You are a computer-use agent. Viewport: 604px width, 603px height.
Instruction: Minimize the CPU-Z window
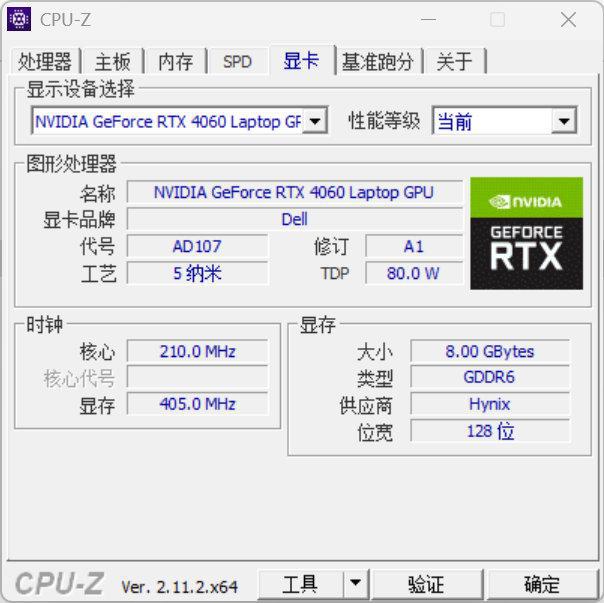point(428,19)
